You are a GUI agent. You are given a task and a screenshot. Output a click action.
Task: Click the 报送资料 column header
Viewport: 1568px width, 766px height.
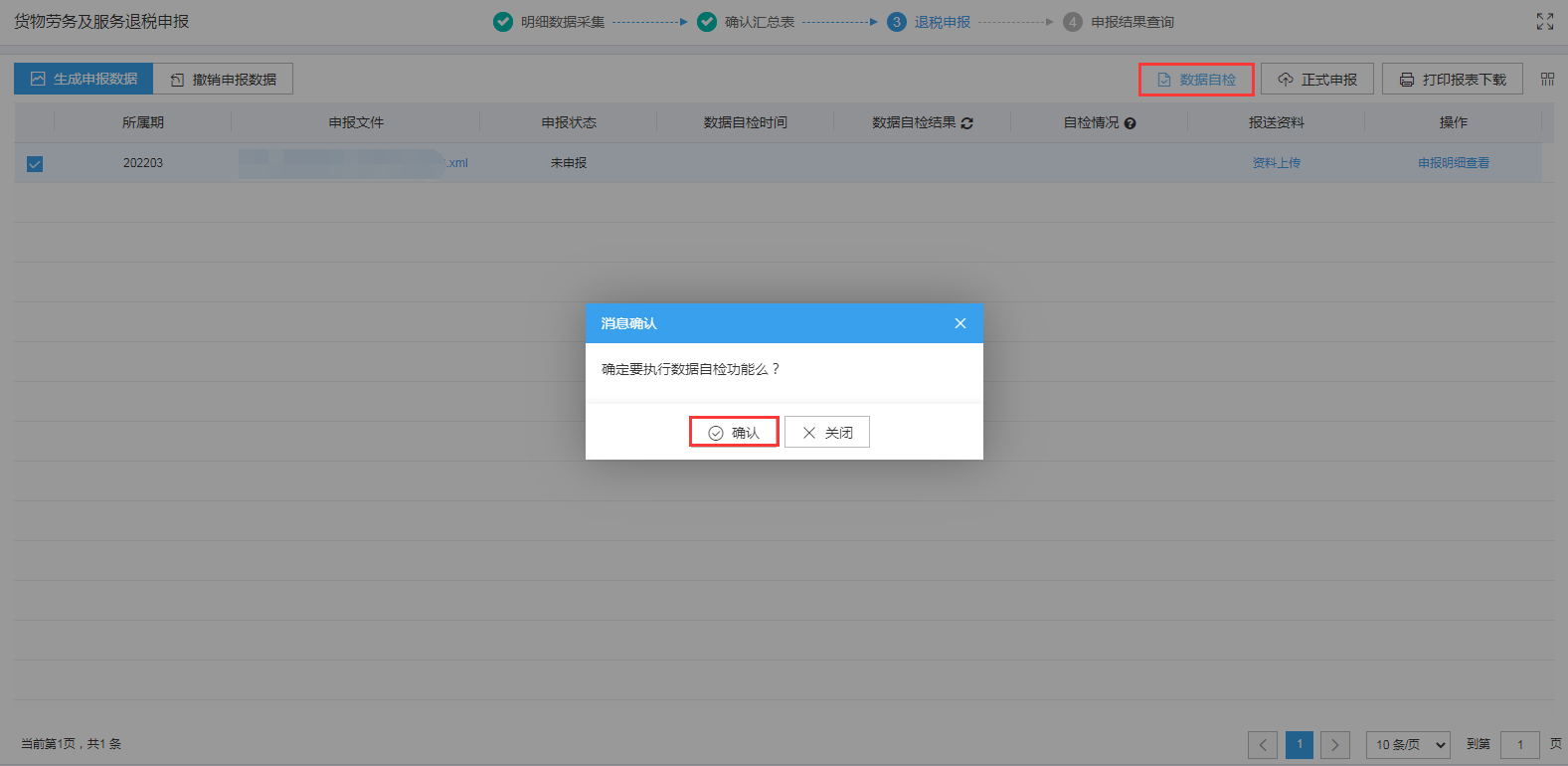(1277, 122)
